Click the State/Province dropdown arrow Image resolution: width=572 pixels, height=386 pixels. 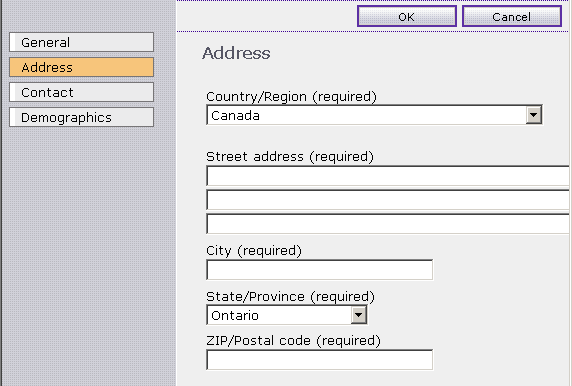(359, 315)
